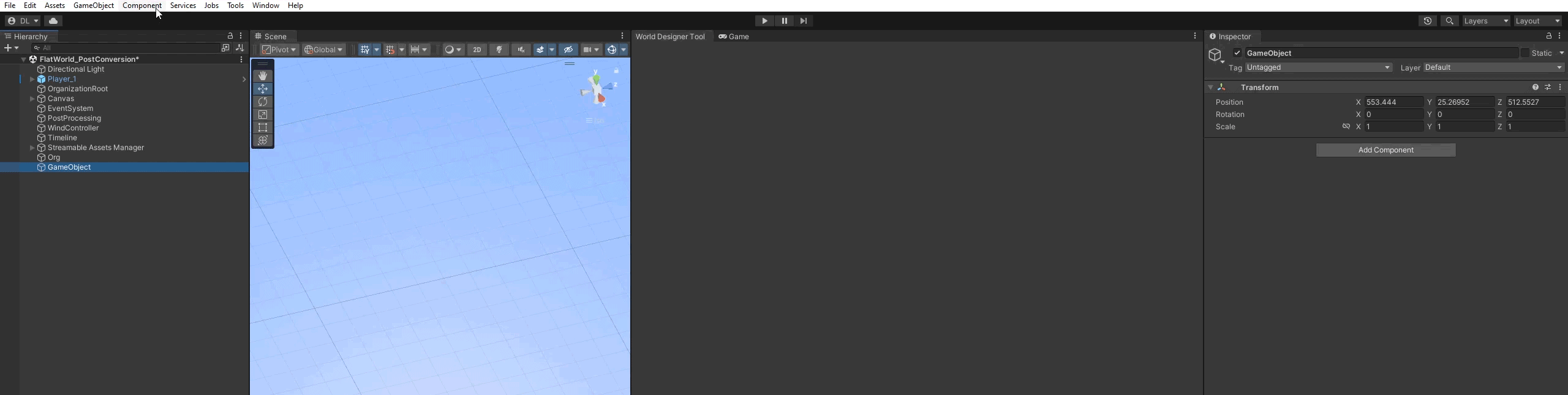Collapse the Transform component foldout

point(1210,88)
